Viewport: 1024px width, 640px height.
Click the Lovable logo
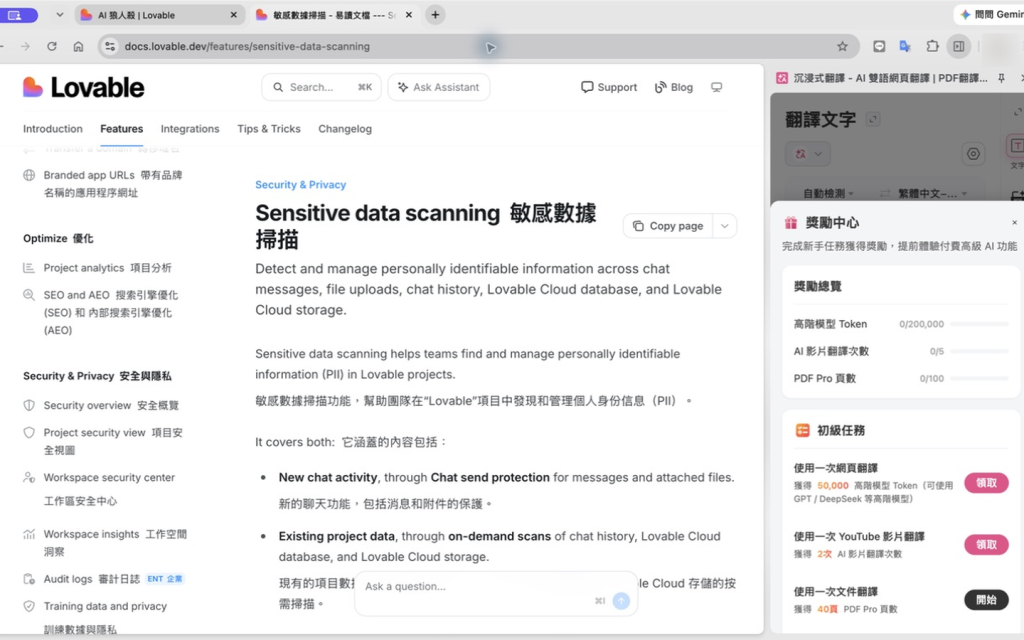(x=84, y=87)
